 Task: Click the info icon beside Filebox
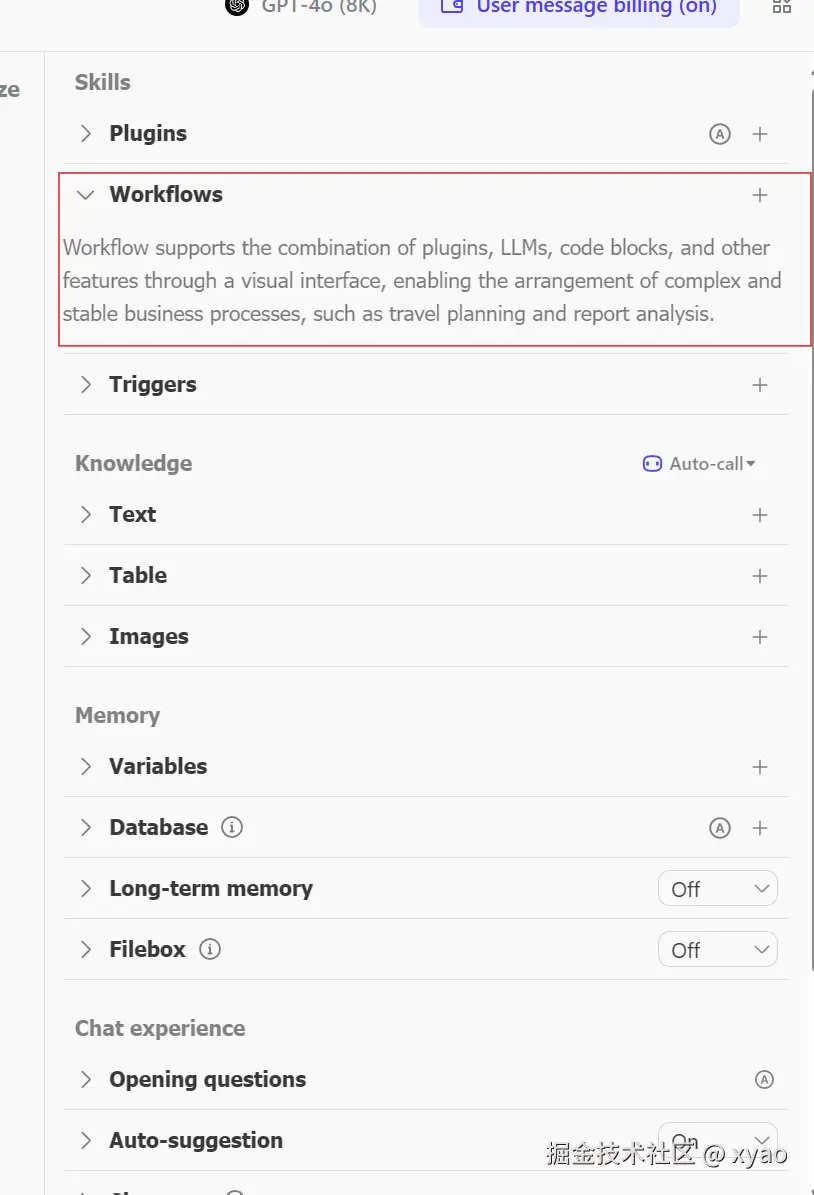point(210,950)
